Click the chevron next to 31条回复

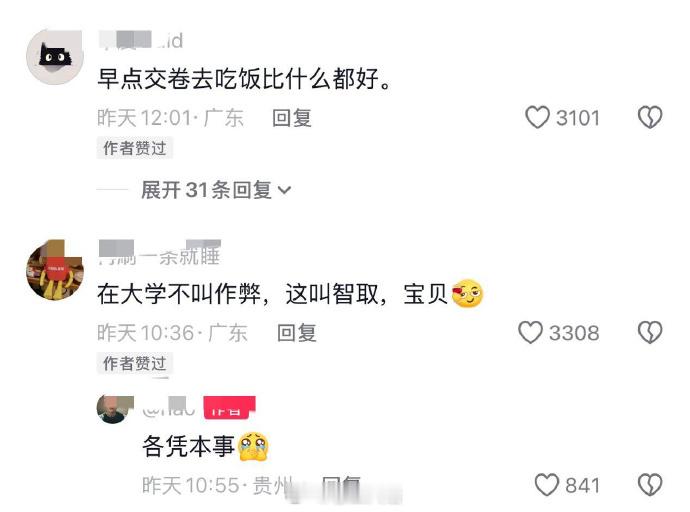[285, 190]
